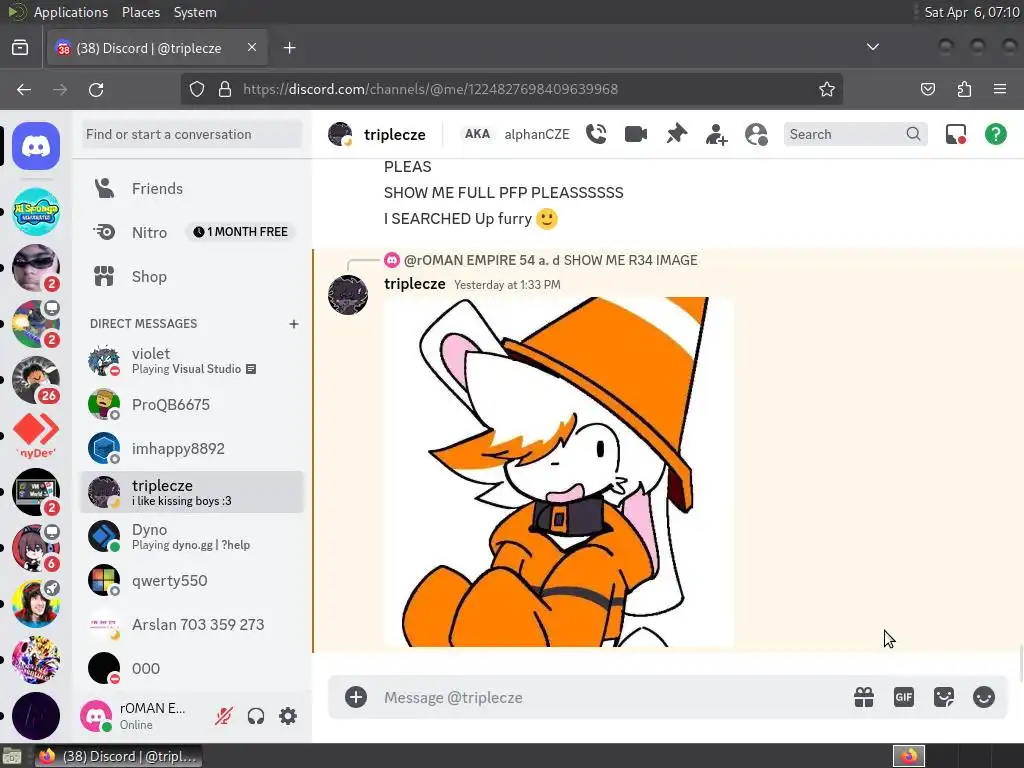Add friends to DM icon

(x=716, y=134)
